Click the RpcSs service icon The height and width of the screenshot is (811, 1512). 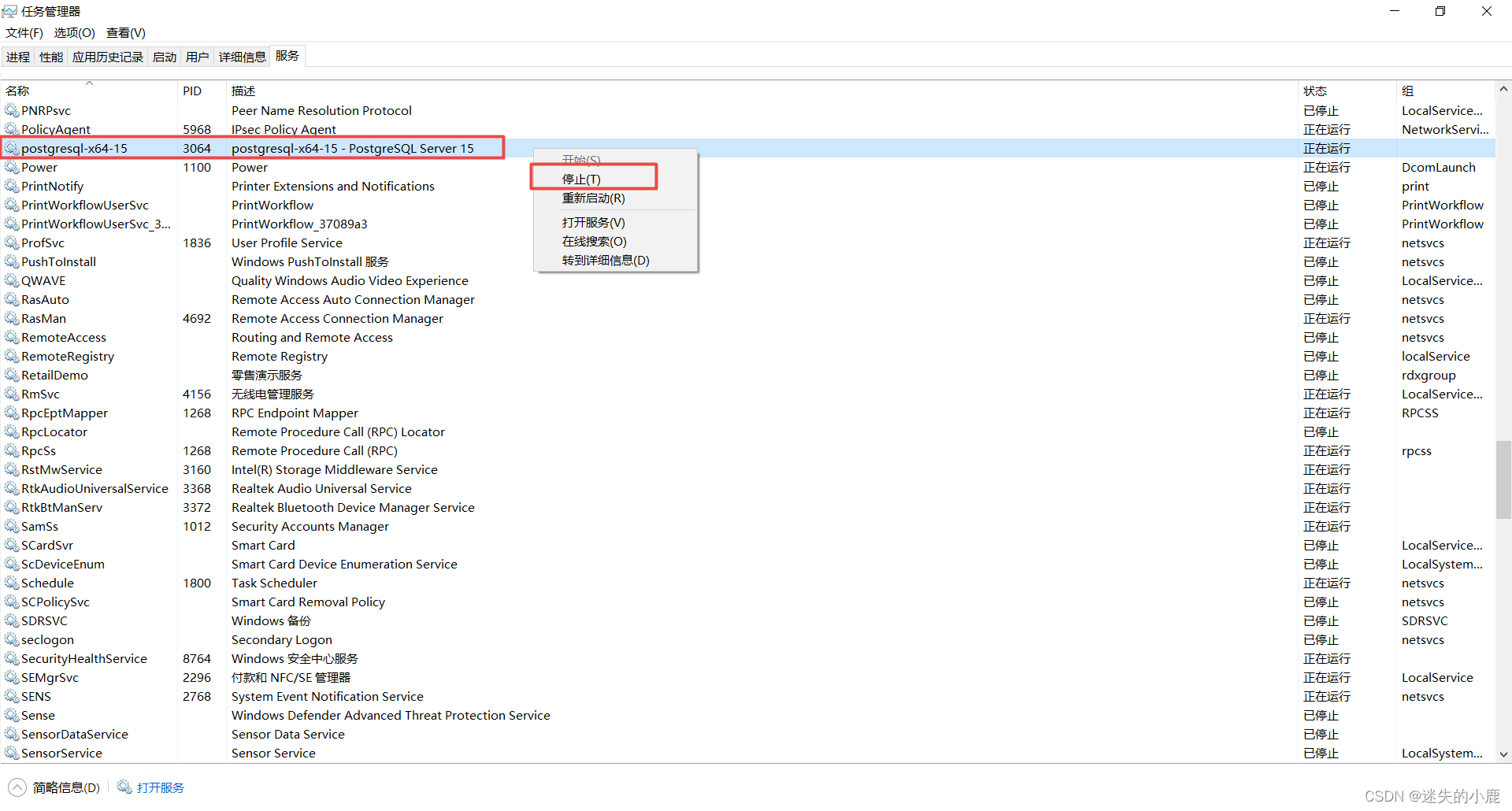click(12, 450)
